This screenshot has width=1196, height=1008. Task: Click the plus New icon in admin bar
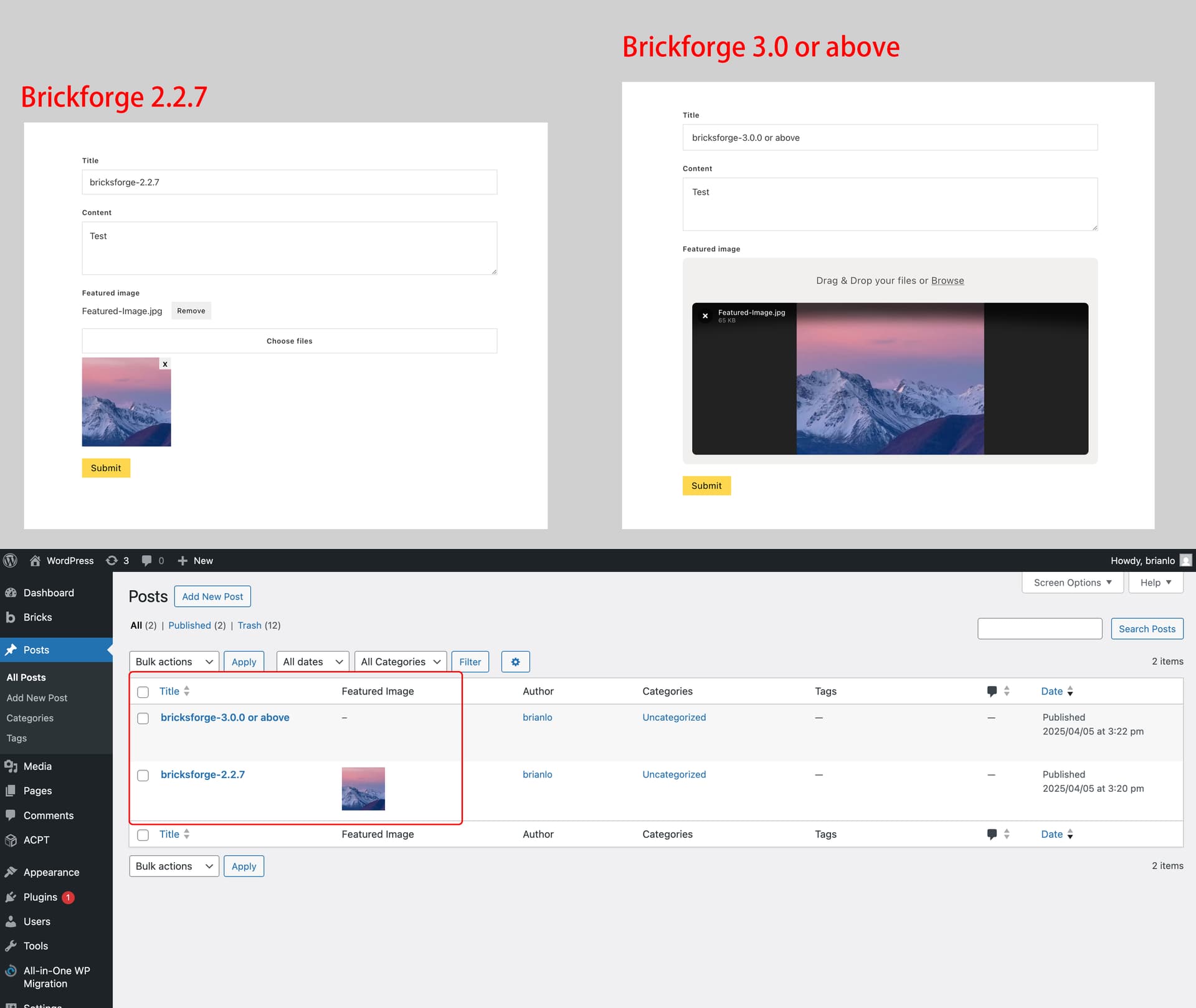183,561
